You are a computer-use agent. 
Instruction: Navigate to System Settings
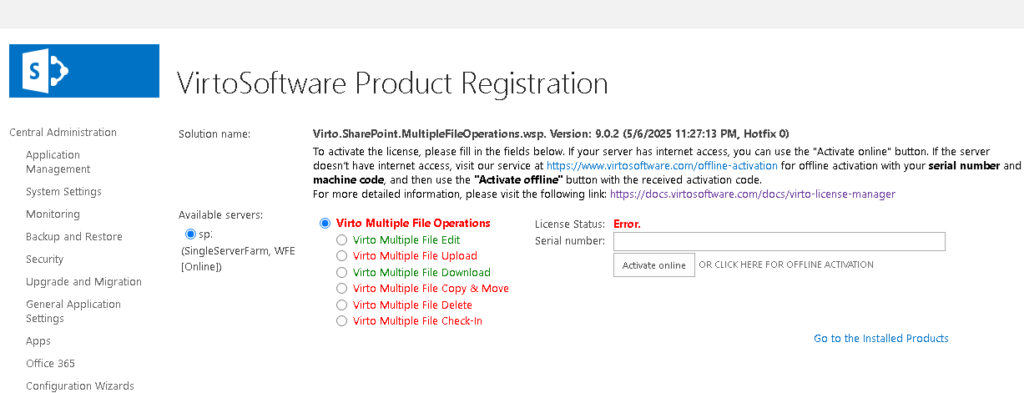point(63,192)
